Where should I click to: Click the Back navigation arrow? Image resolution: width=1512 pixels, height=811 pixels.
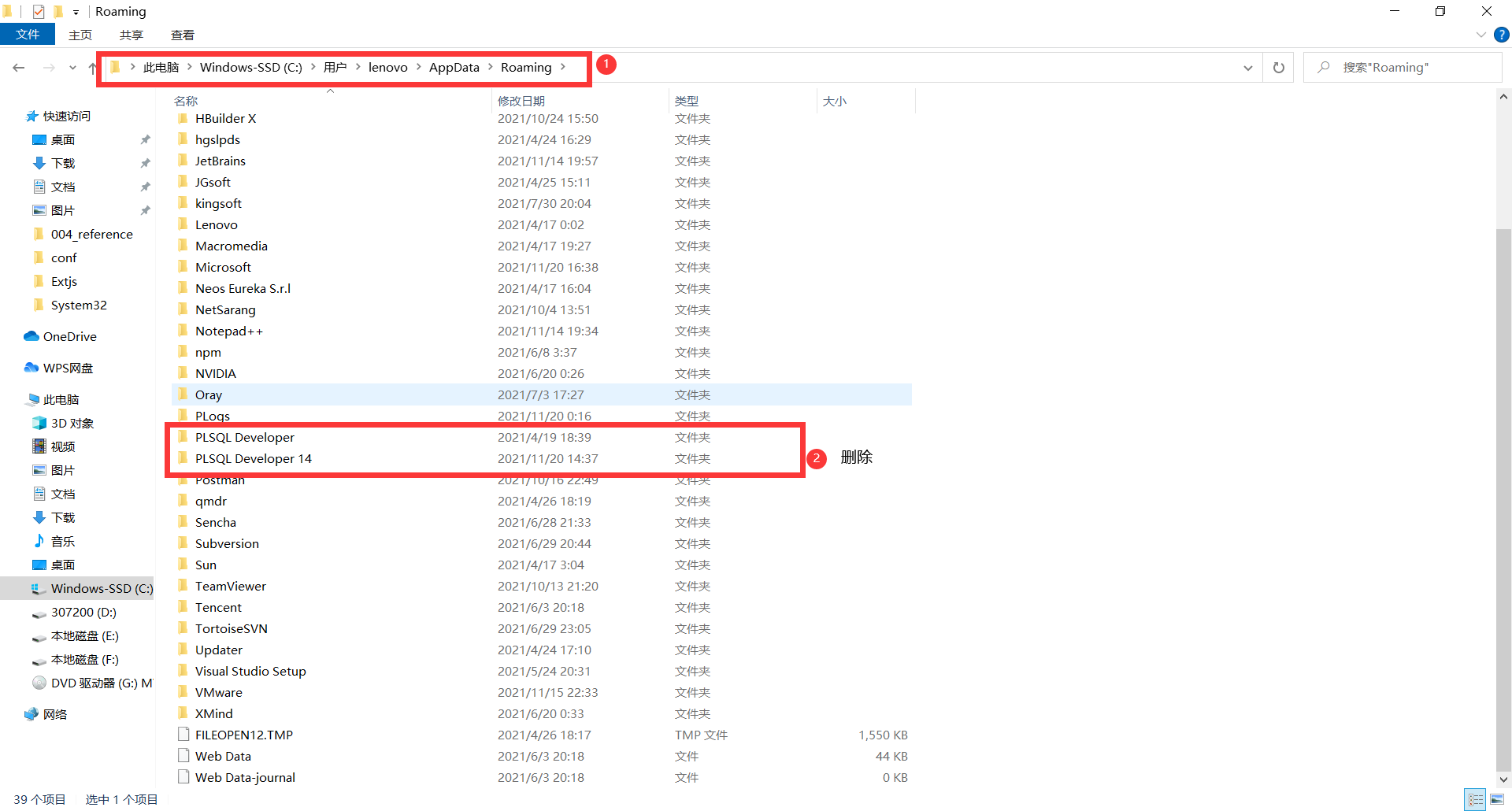coord(19,68)
